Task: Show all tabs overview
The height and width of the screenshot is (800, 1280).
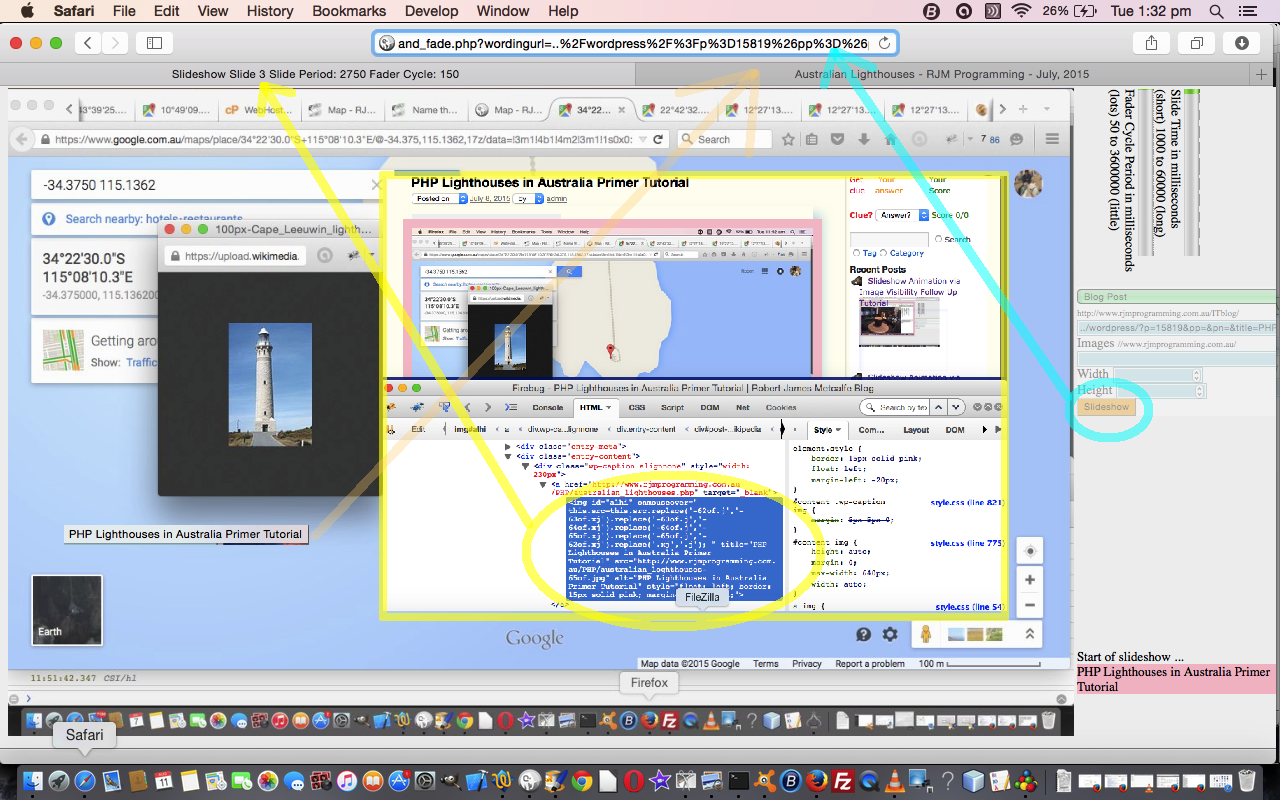Action: (x=1196, y=43)
